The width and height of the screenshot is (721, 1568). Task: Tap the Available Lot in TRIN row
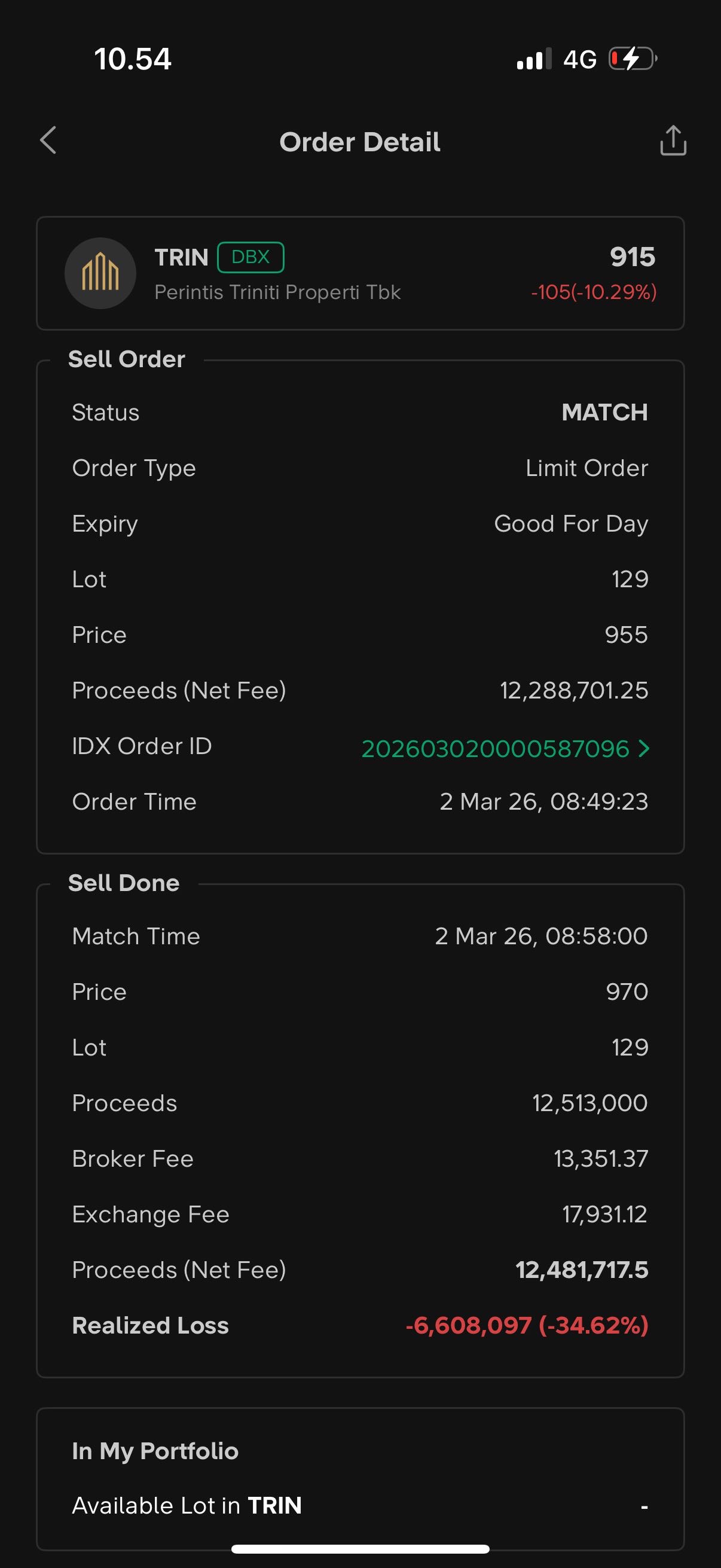click(x=359, y=1505)
